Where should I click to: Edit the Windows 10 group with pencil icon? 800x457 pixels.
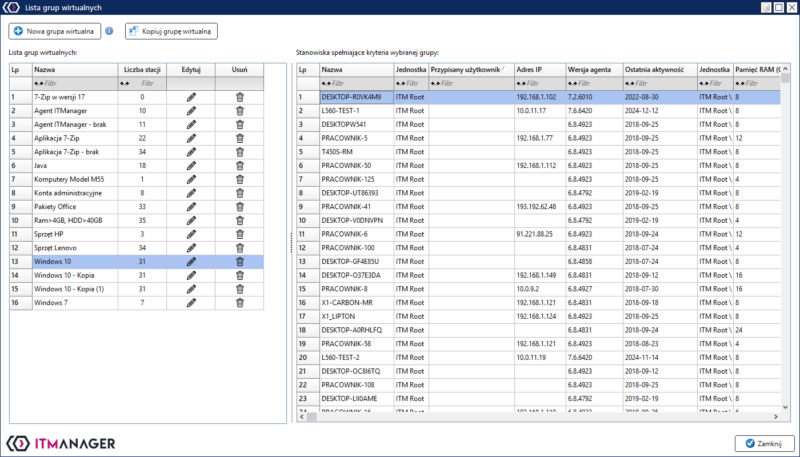click(x=191, y=261)
